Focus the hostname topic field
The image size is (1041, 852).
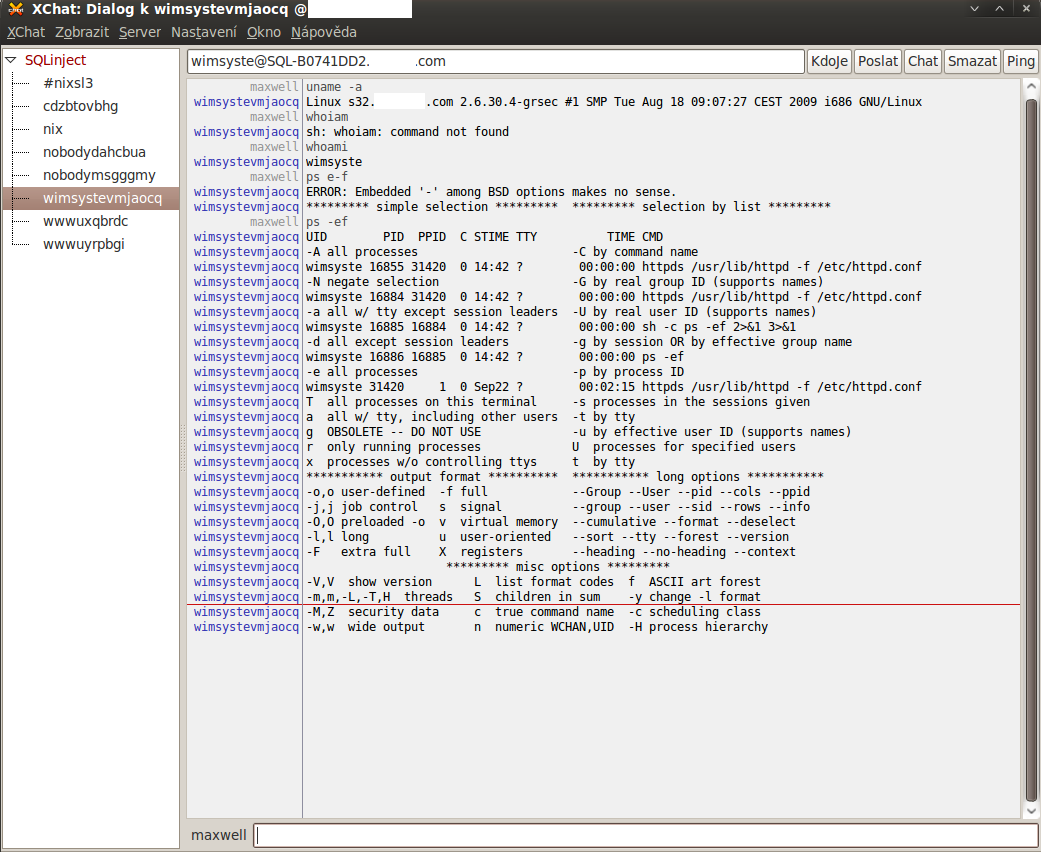tap(496, 61)
